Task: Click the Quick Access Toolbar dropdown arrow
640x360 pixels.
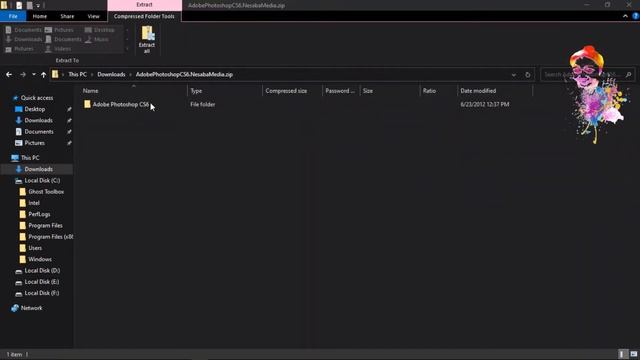Action: pos(38,5)
